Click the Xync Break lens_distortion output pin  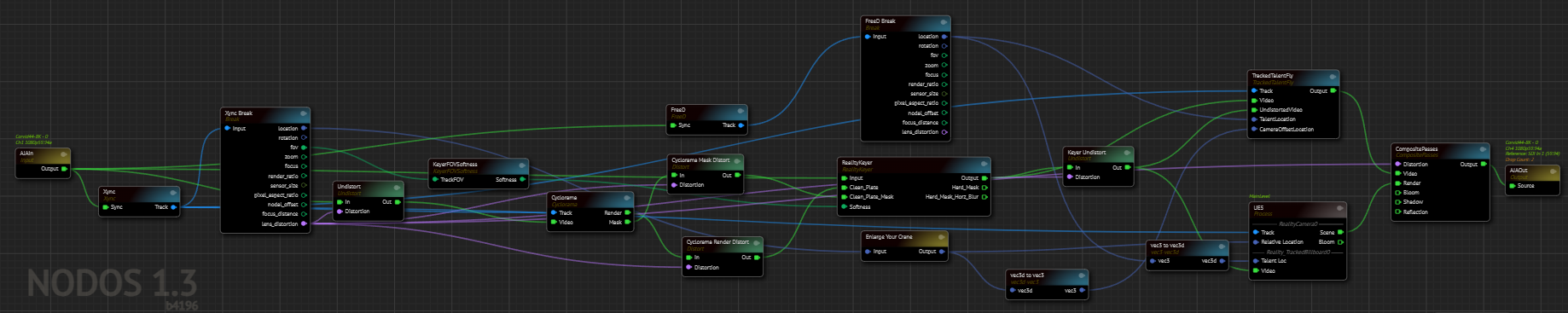tap(304, 224)
